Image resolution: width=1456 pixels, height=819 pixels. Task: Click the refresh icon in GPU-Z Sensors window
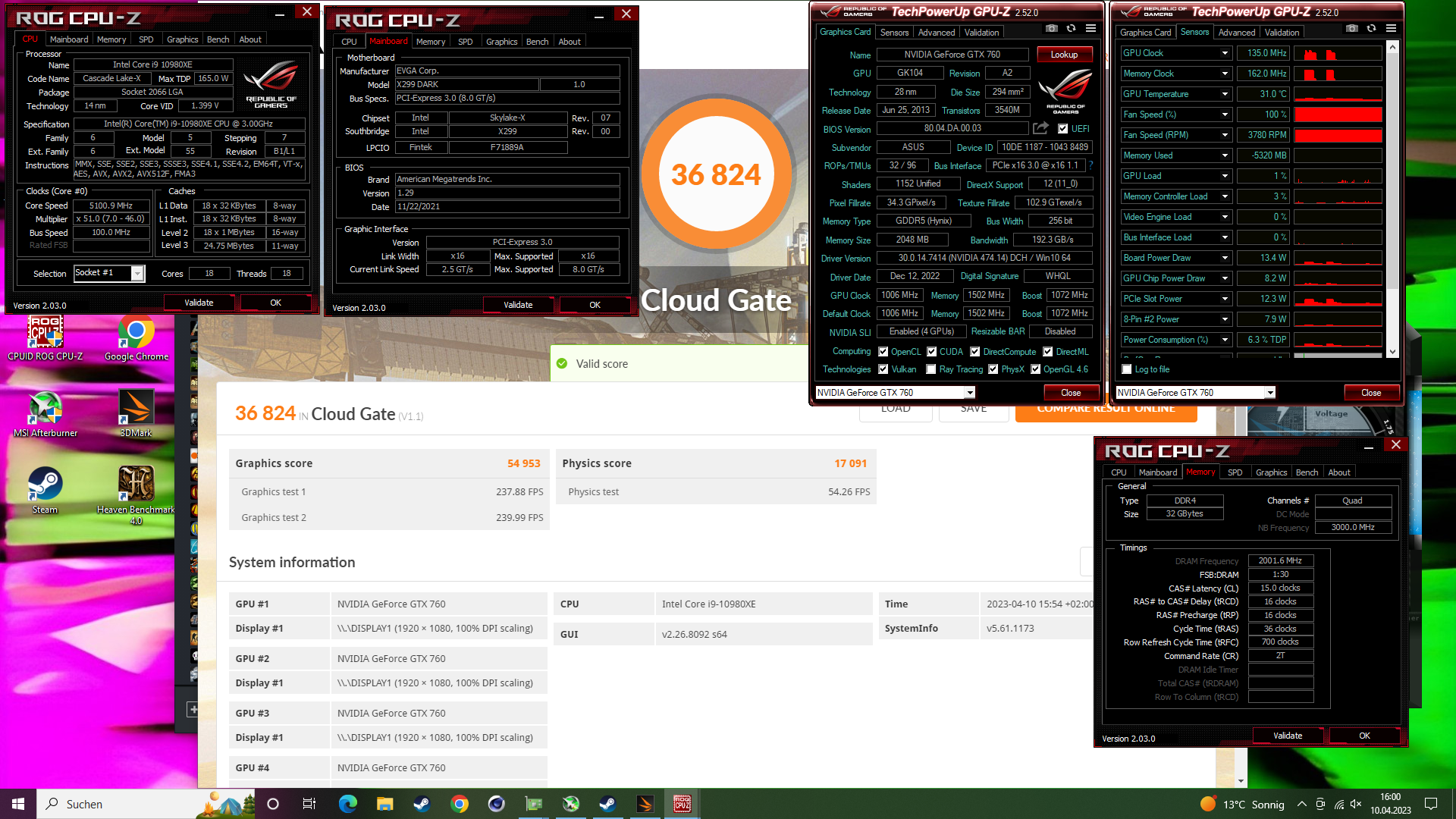tap(1371, 29)
